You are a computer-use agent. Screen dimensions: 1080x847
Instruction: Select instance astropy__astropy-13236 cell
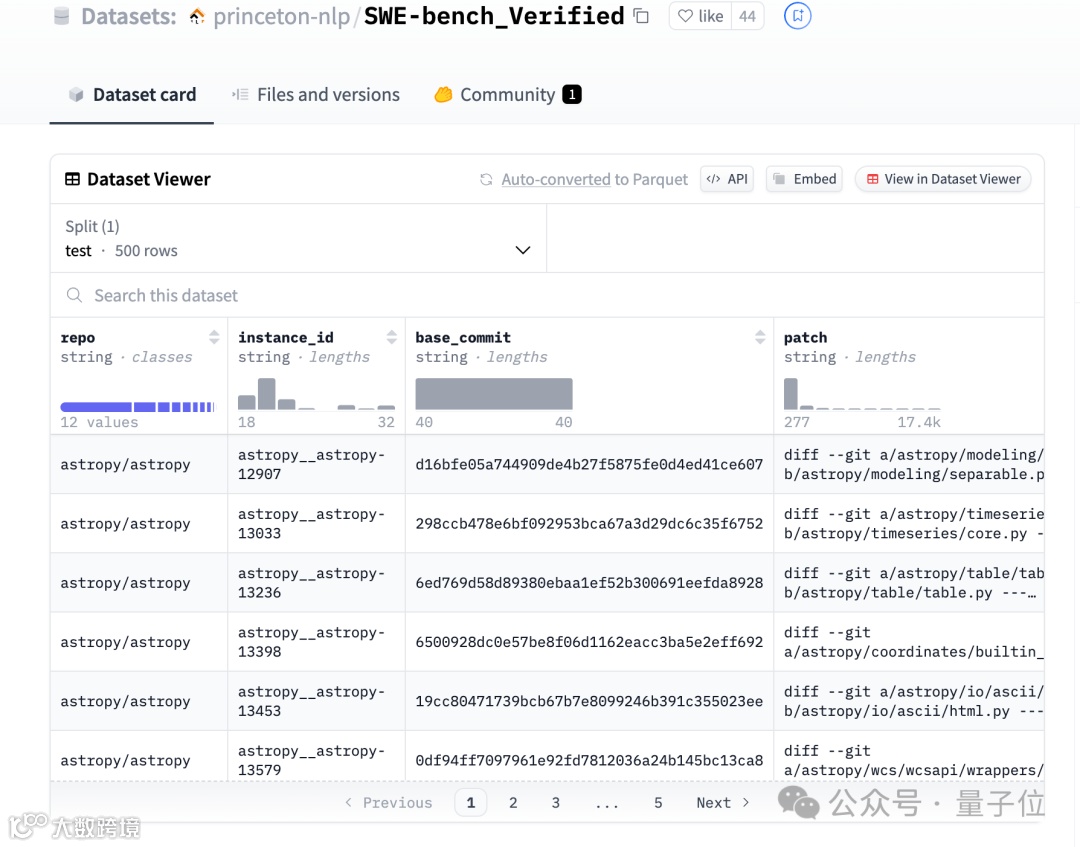click(x=316, y=583)
